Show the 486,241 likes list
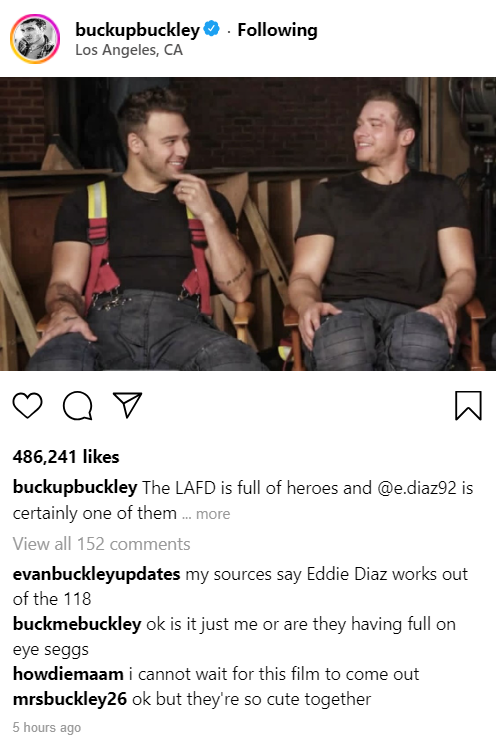The image size is (496, 748). click(66, 457)
